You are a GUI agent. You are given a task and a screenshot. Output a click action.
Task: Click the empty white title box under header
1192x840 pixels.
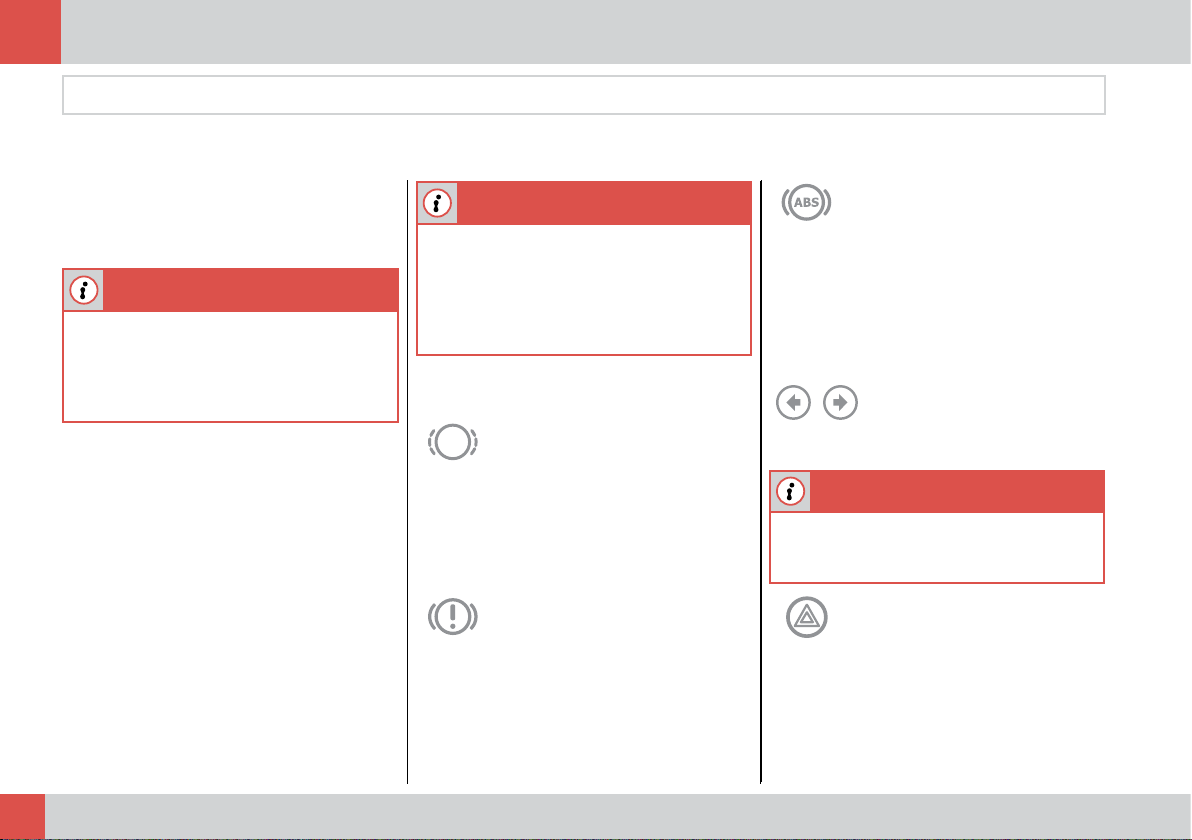click(x=584, y=95)
